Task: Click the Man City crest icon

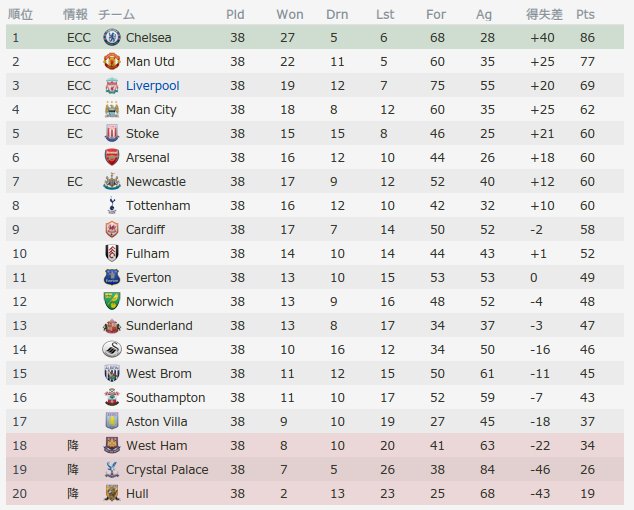Action: pos(112,109)
